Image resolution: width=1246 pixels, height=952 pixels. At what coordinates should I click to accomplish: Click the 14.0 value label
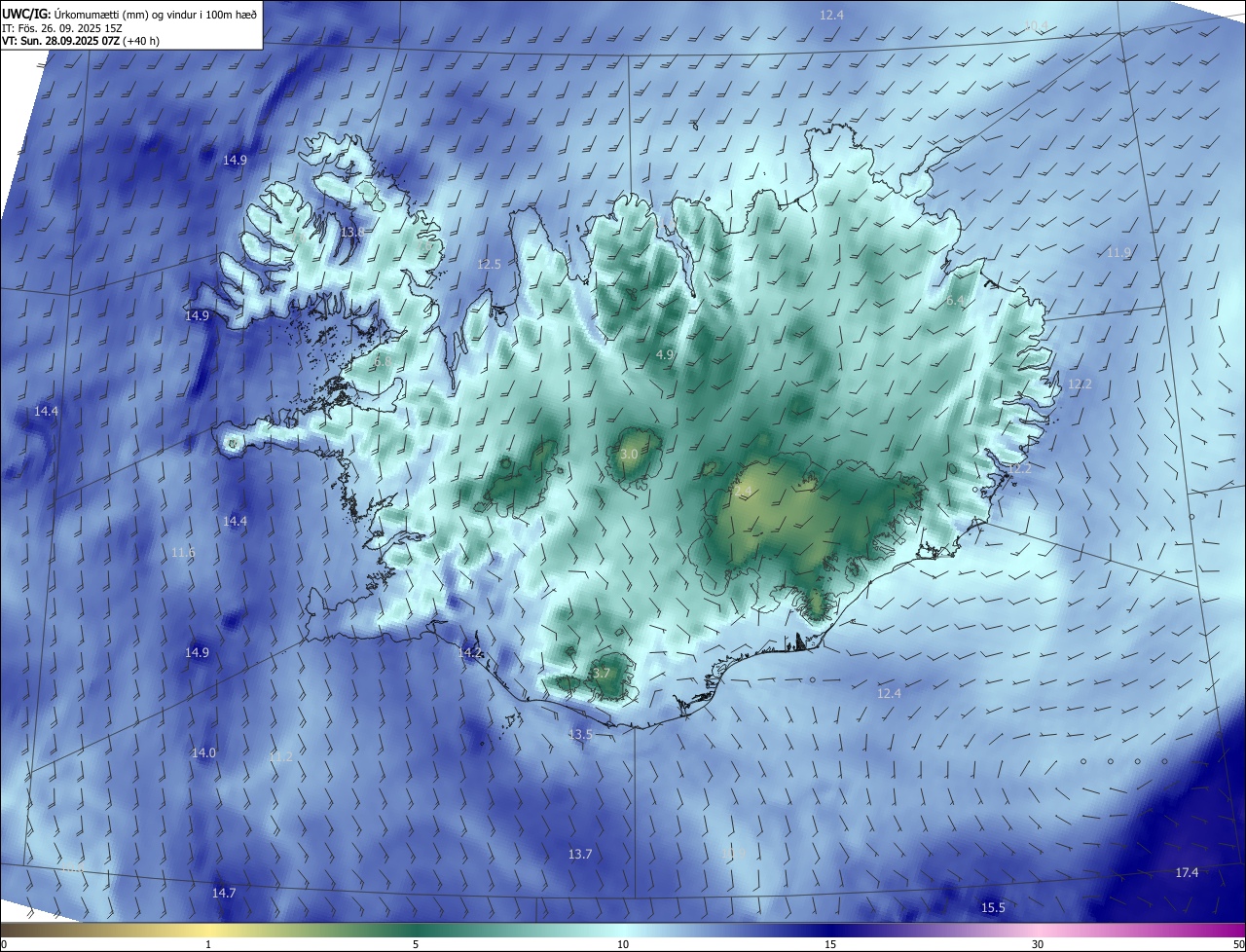[203, 752]
